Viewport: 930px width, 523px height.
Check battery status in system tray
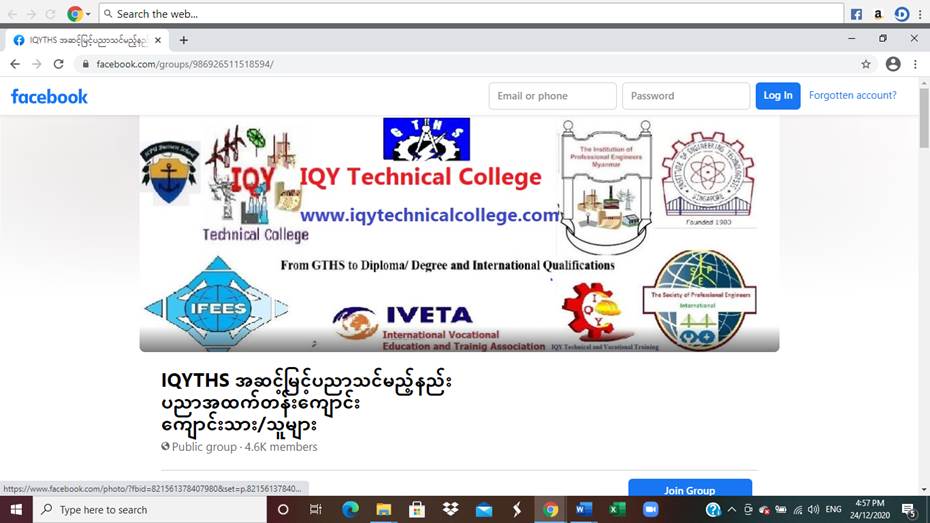tap(781, 509)
